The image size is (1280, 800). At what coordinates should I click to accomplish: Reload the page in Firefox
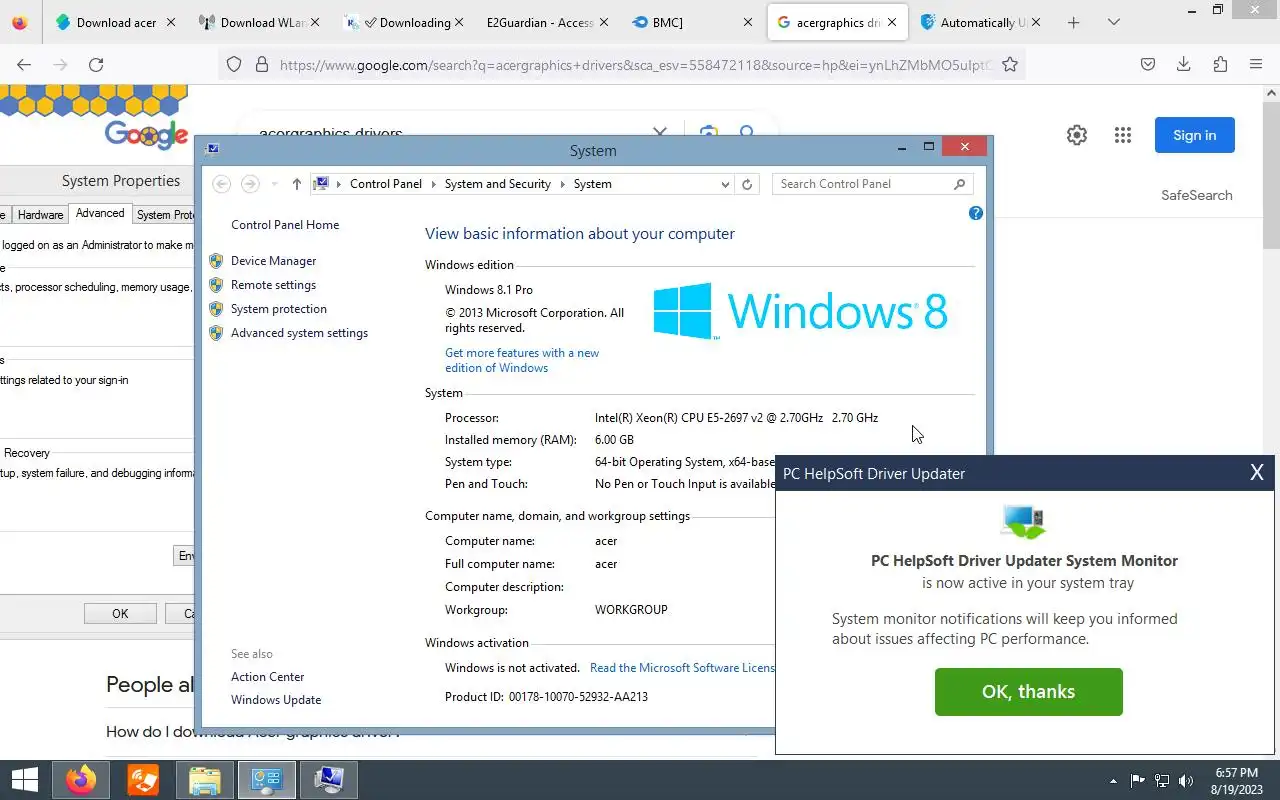96,64
